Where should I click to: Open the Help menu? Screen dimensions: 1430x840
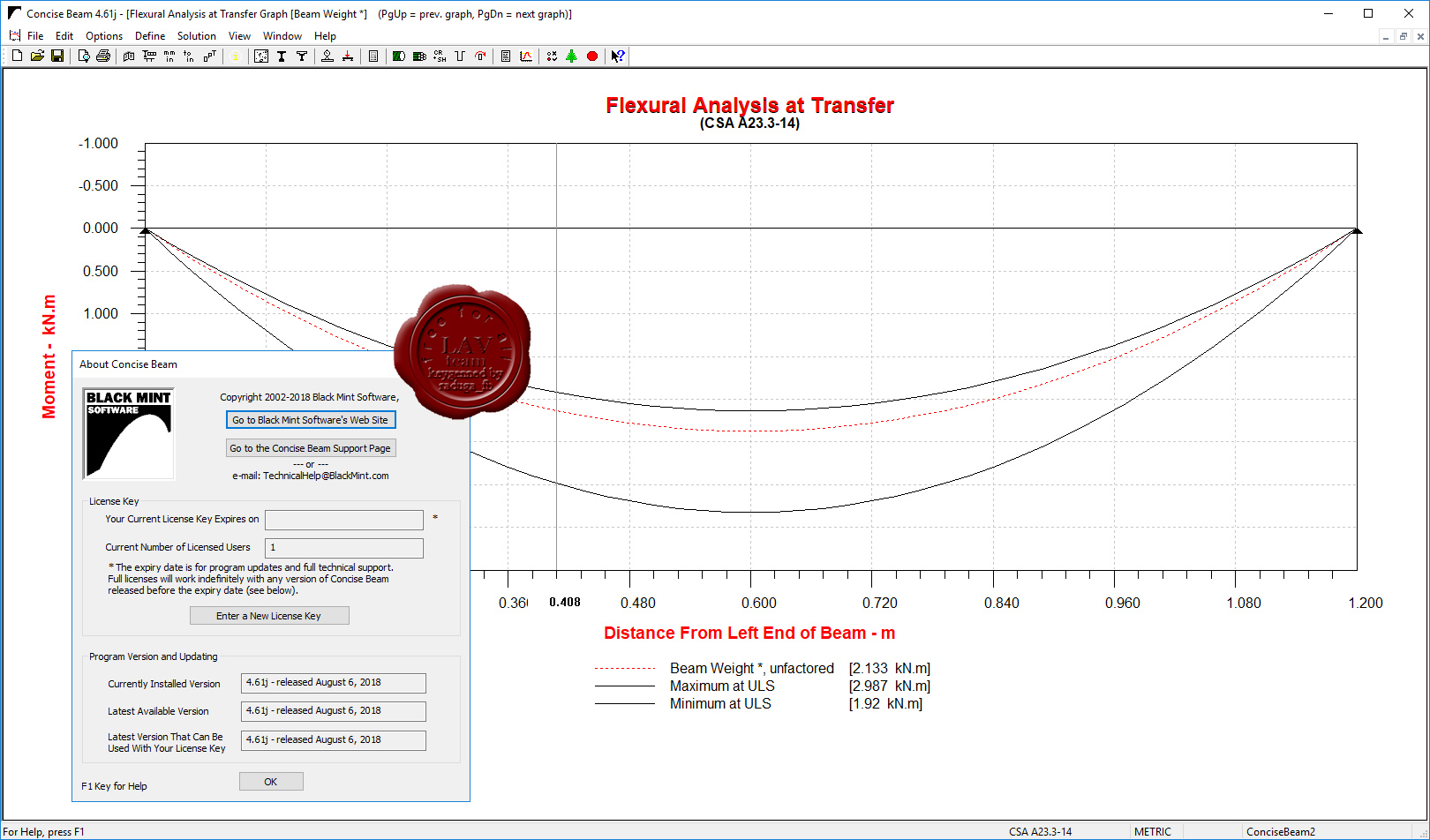pos(325,36)
